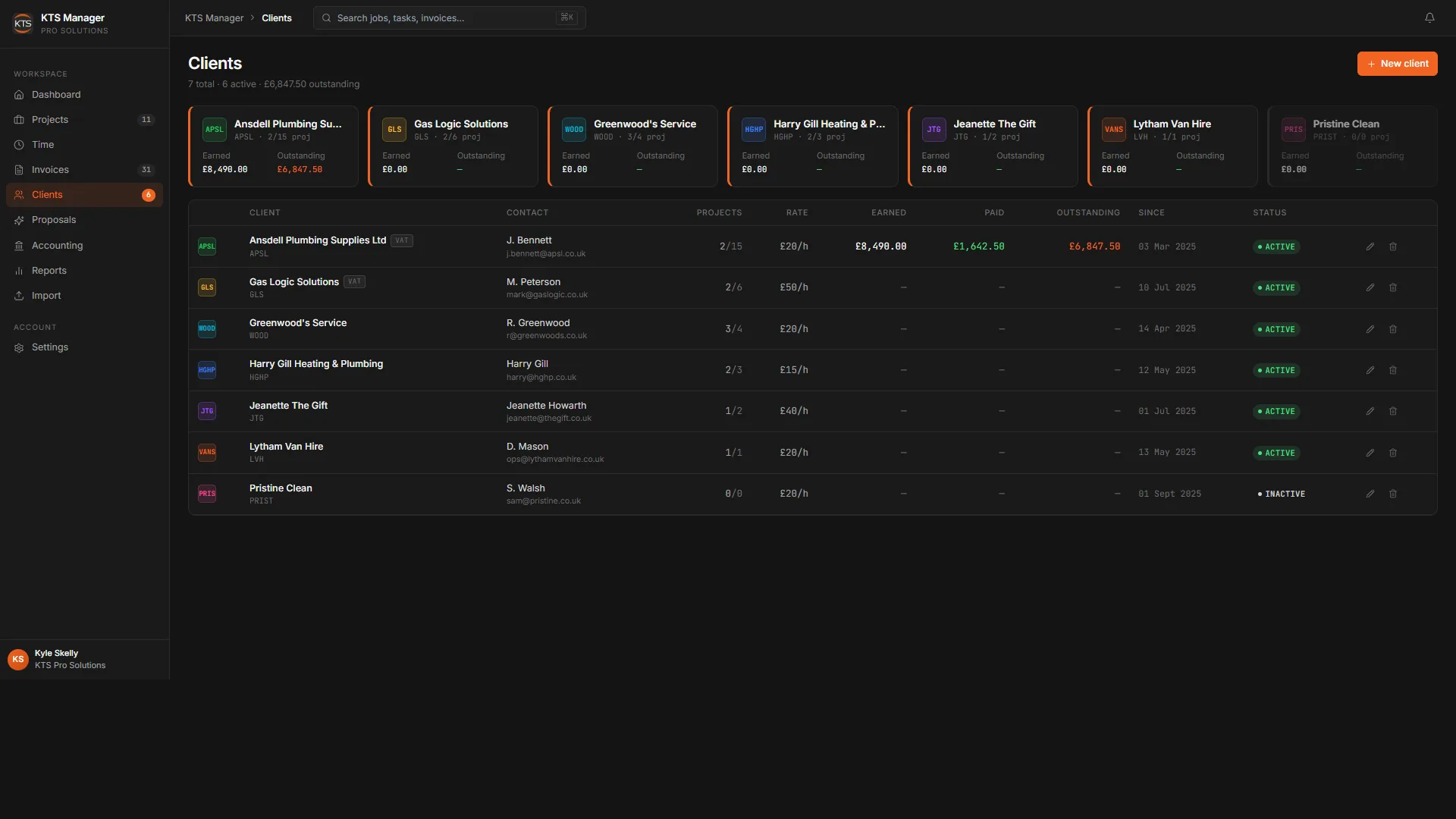Open the Import page

coord(84,296)
